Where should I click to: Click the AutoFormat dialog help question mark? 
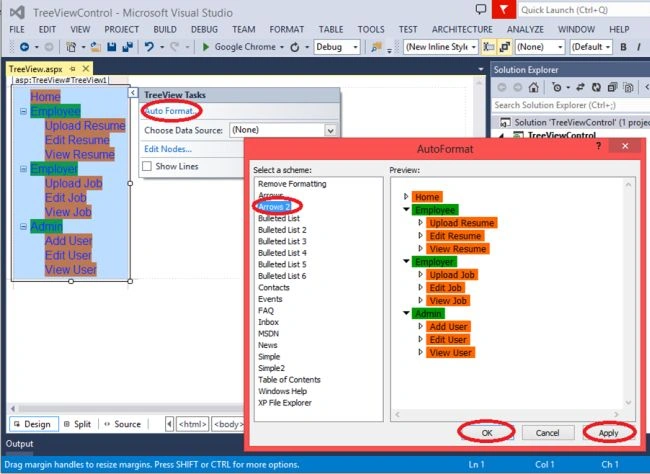(598, 146)
